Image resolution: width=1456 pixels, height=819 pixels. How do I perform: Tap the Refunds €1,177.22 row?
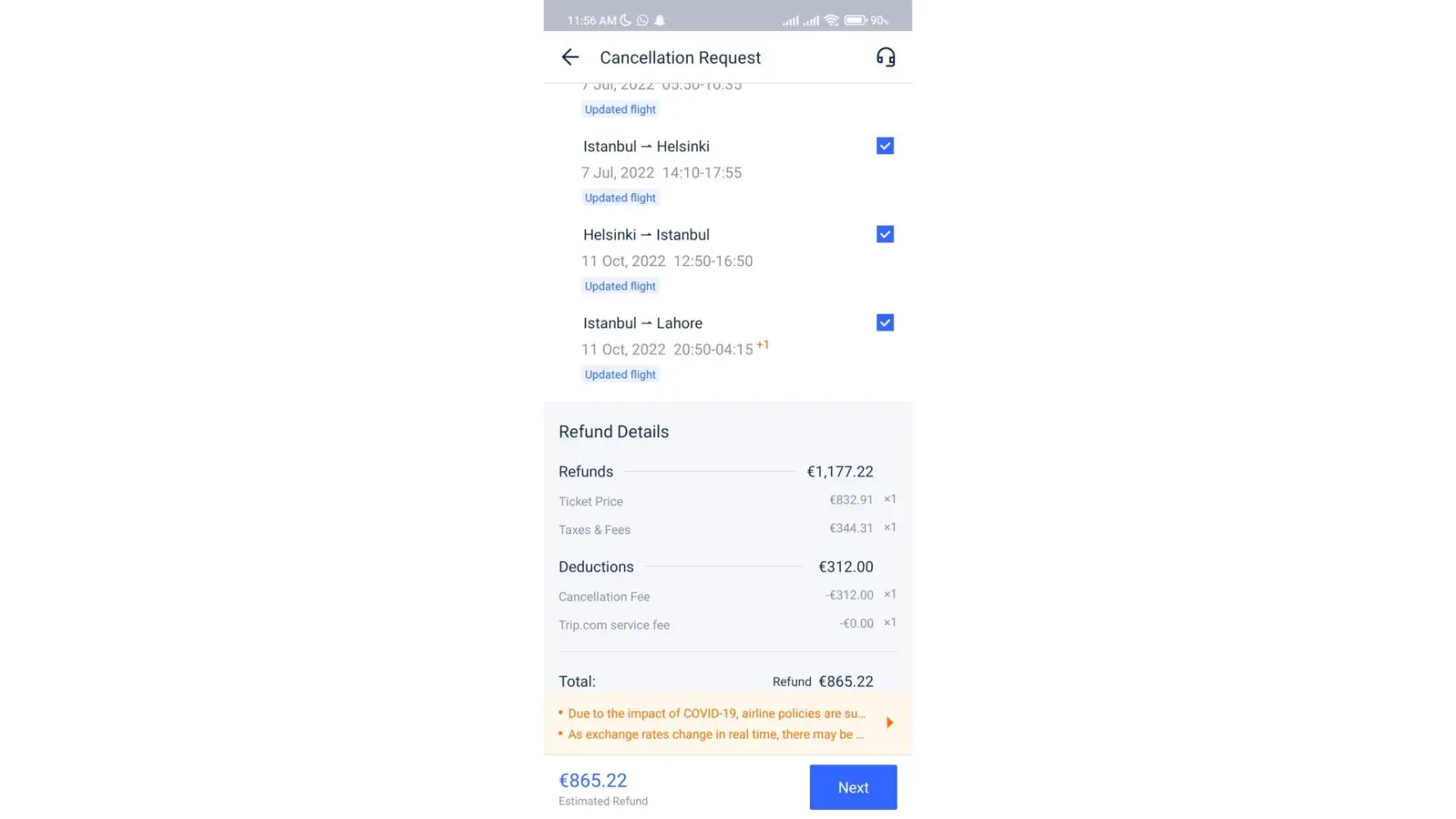pyautogui.click(x=716, y=472)
